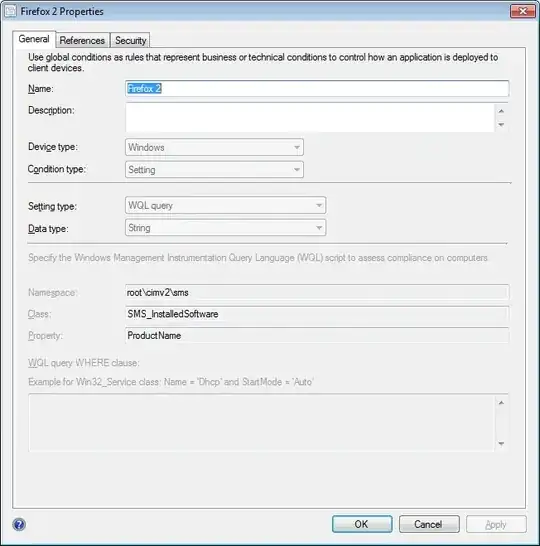
Task: Click the WHERE clause down scroll arrow
Action: [501, 444]
